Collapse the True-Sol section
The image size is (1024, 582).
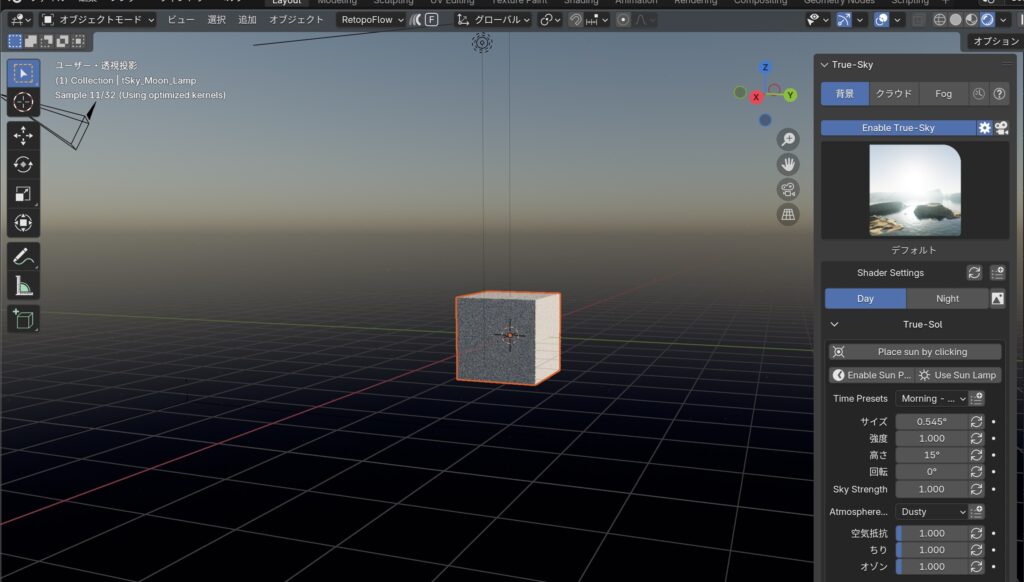click(834, 324)
